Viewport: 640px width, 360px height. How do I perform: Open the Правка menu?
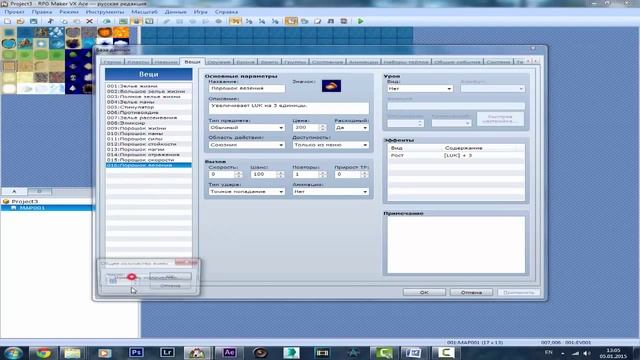pos(42,12)
